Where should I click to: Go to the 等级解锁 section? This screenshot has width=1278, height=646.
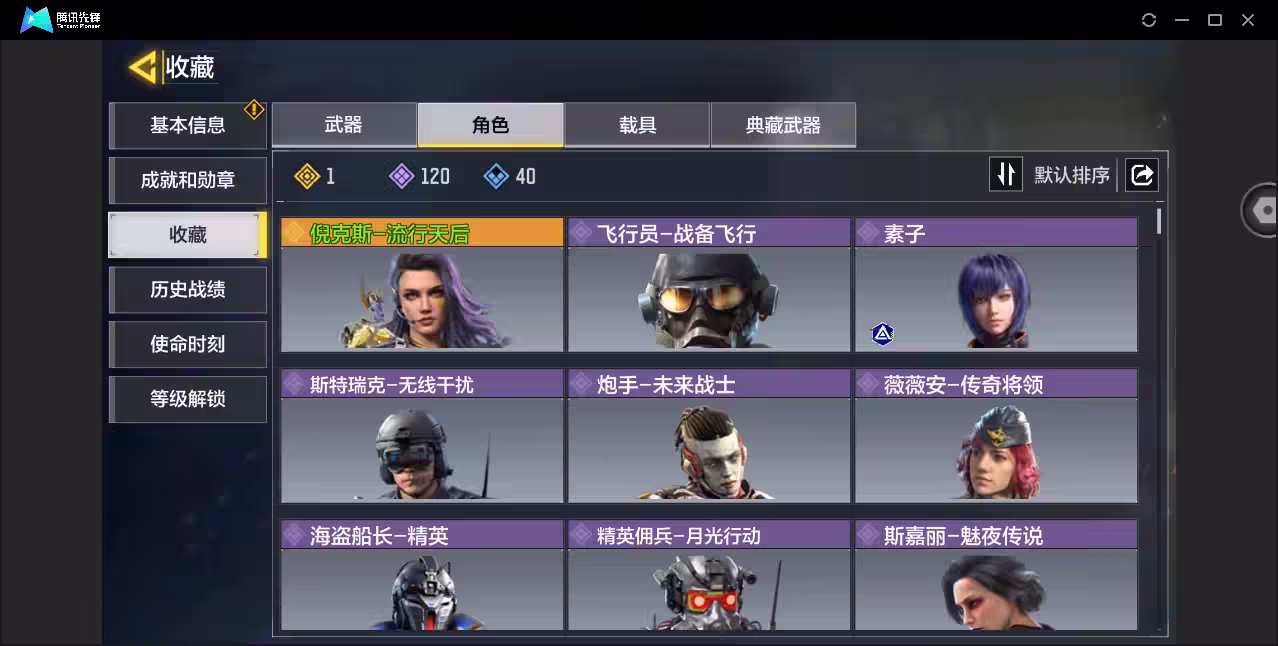(187, 399)
